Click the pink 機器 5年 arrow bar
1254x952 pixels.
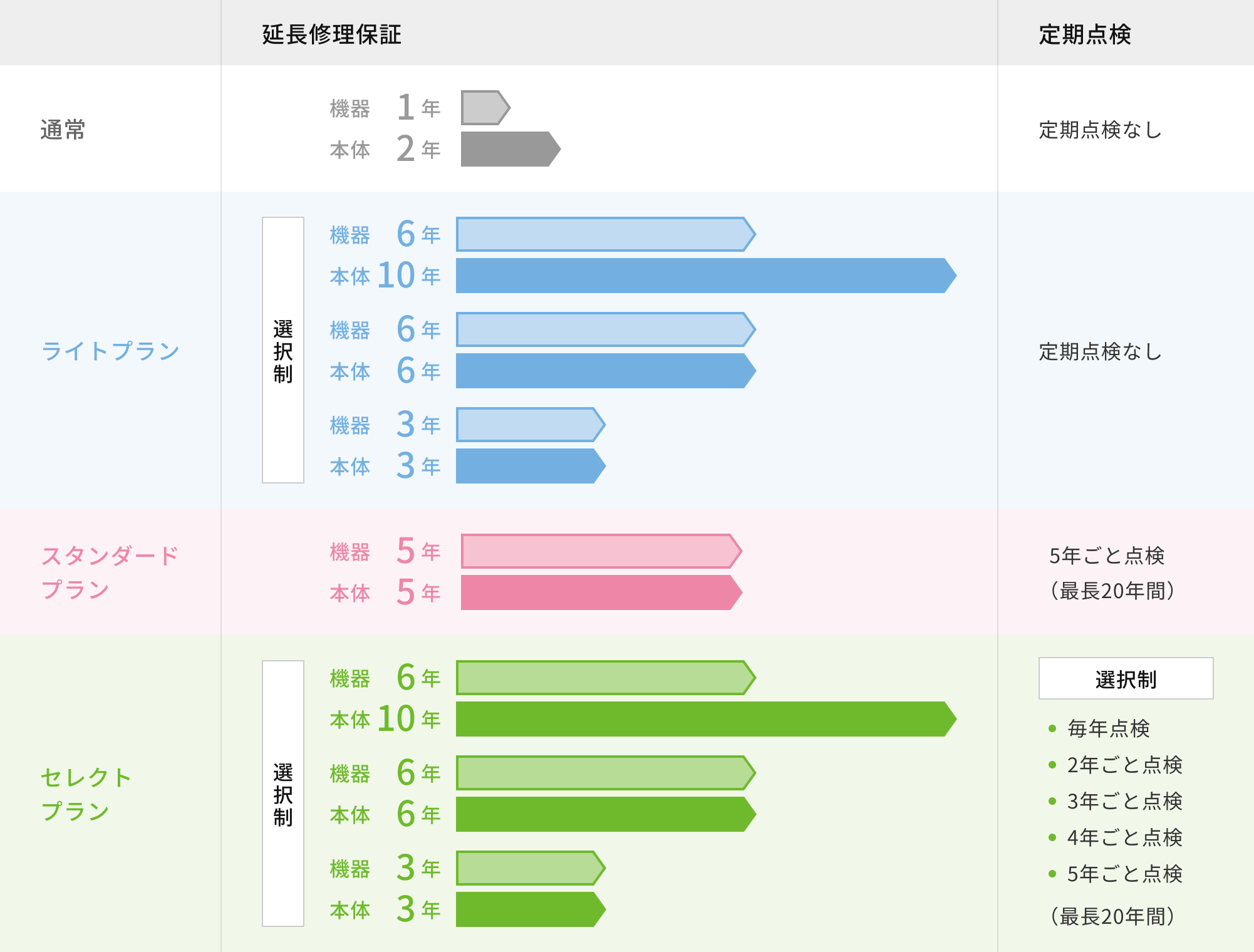point(601,551)
